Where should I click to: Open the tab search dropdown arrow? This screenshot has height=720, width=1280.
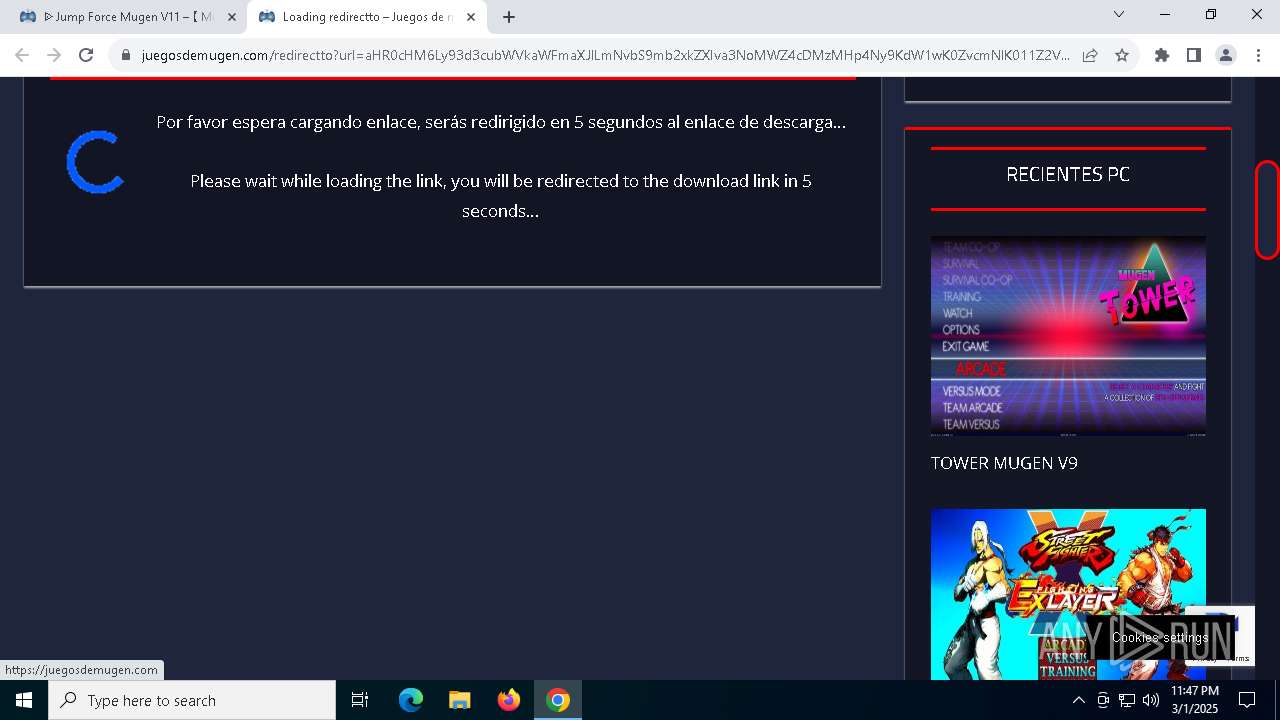point(1119,14)
